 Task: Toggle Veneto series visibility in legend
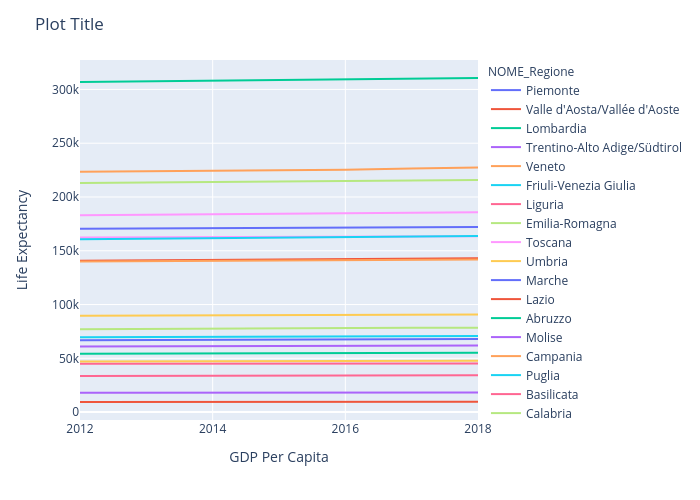pyautogui.click(x=545, y=167)
